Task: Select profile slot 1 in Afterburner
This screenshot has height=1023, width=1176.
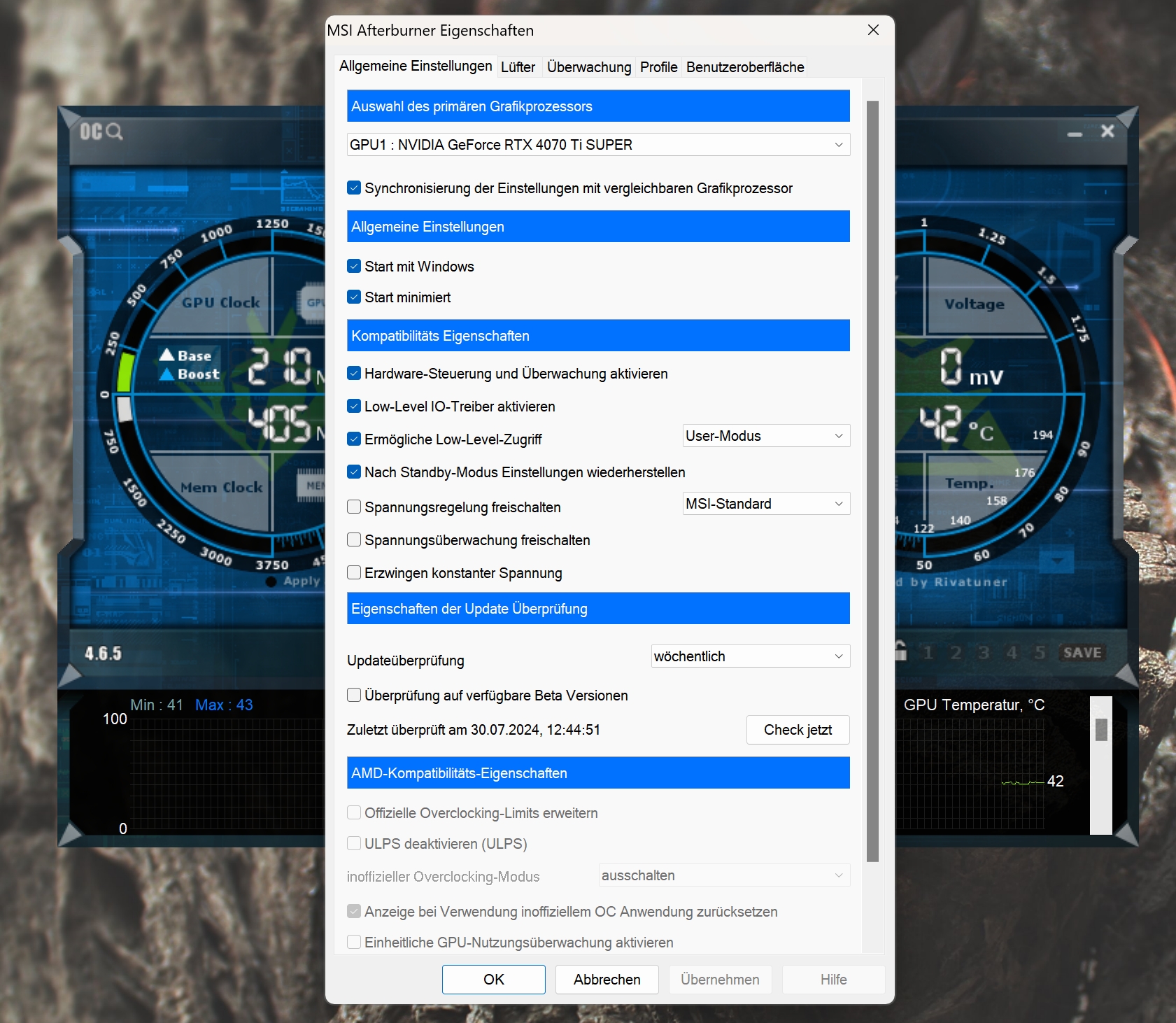Action: tap(928, 653)
